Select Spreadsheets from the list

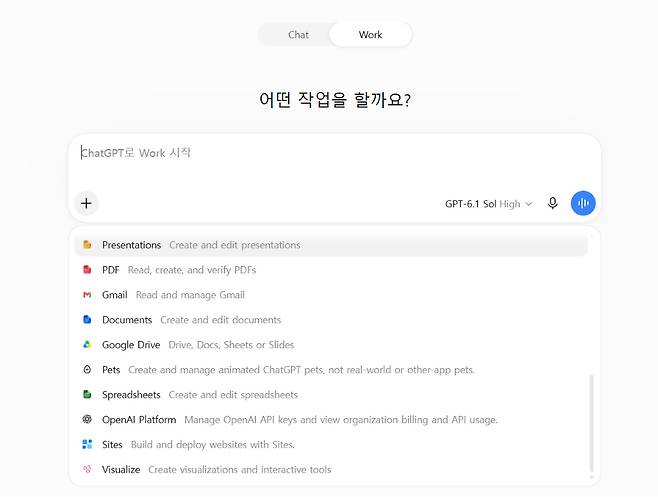(331, 394)
